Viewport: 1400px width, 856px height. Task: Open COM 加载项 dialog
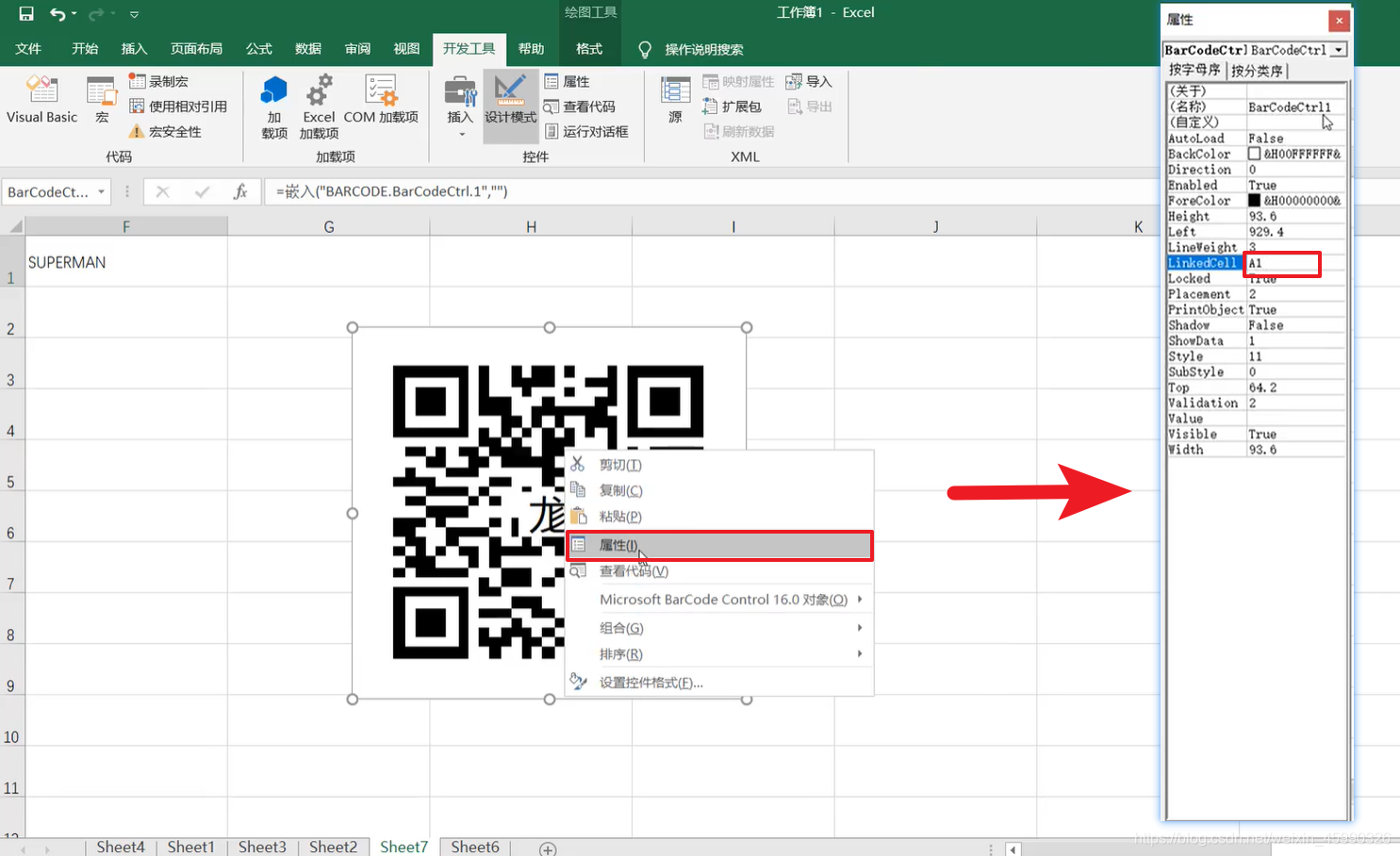point(381,100)
